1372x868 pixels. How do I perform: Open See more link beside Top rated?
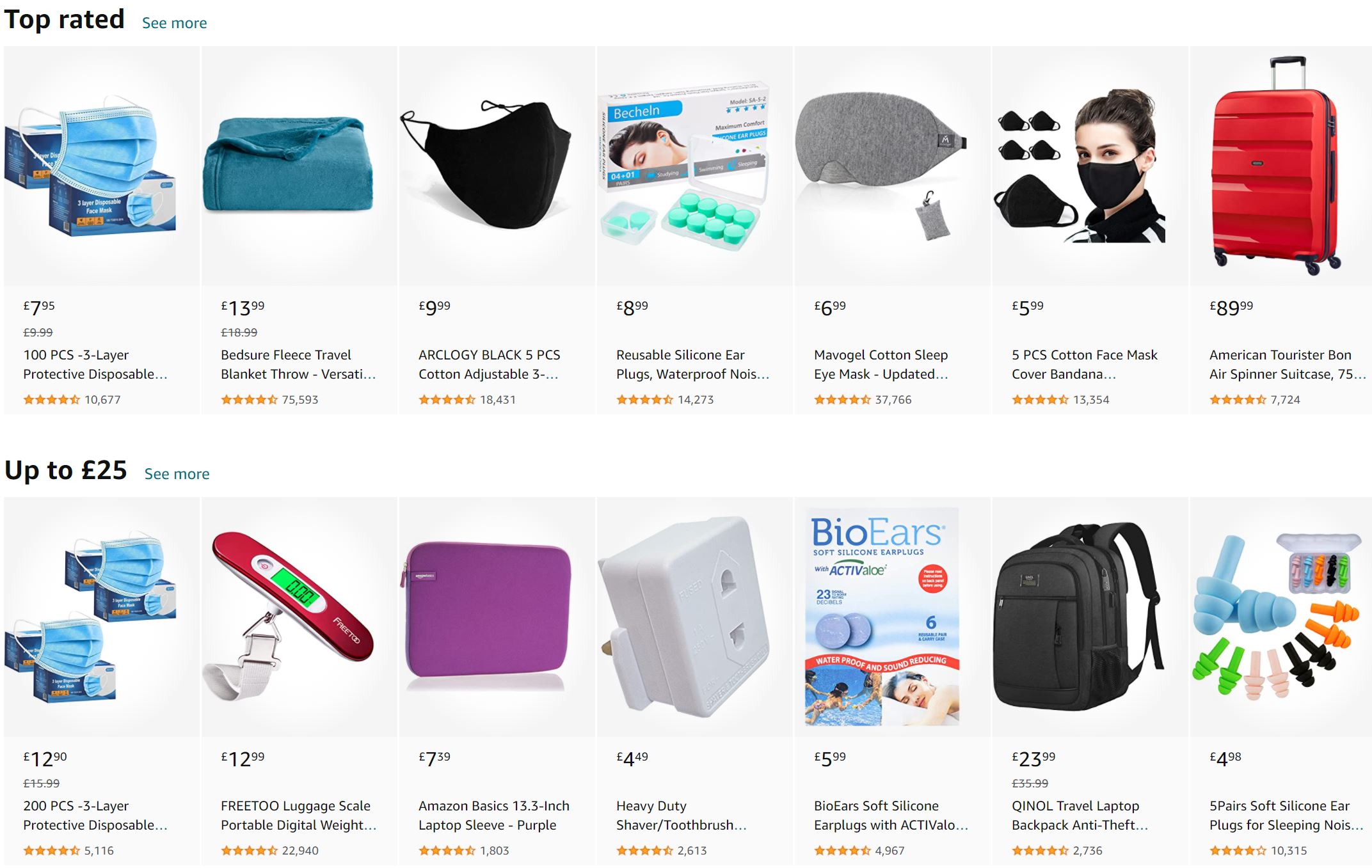[x=174, y=23]
